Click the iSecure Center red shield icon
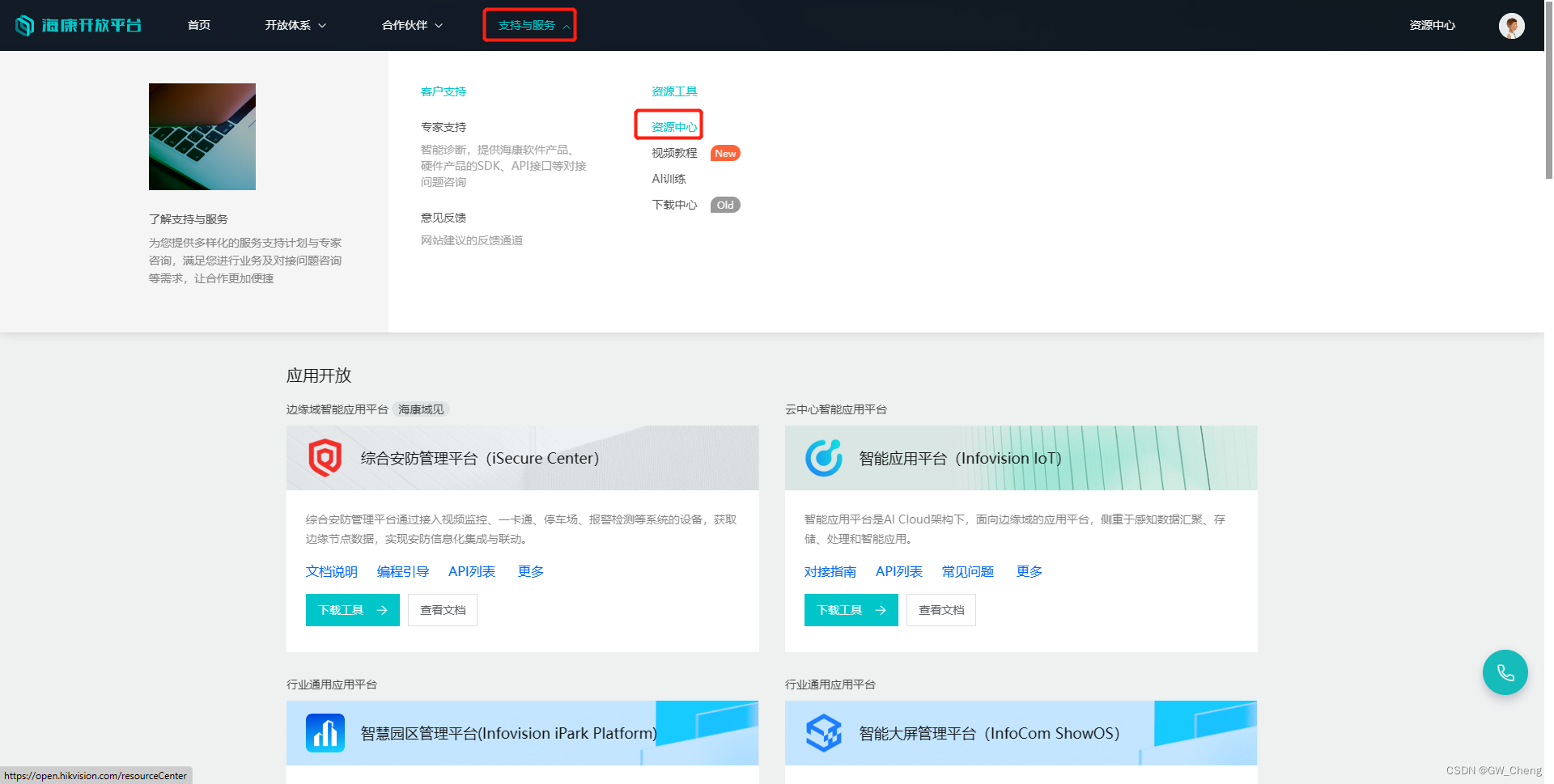Viewport: 1554px width, 784px height. (325, 458)
